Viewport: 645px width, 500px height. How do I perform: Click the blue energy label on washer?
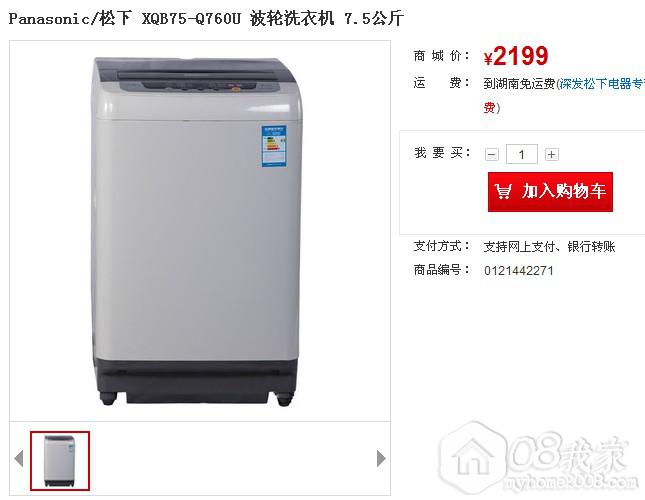pyautogui.click(x=274, y=146)
